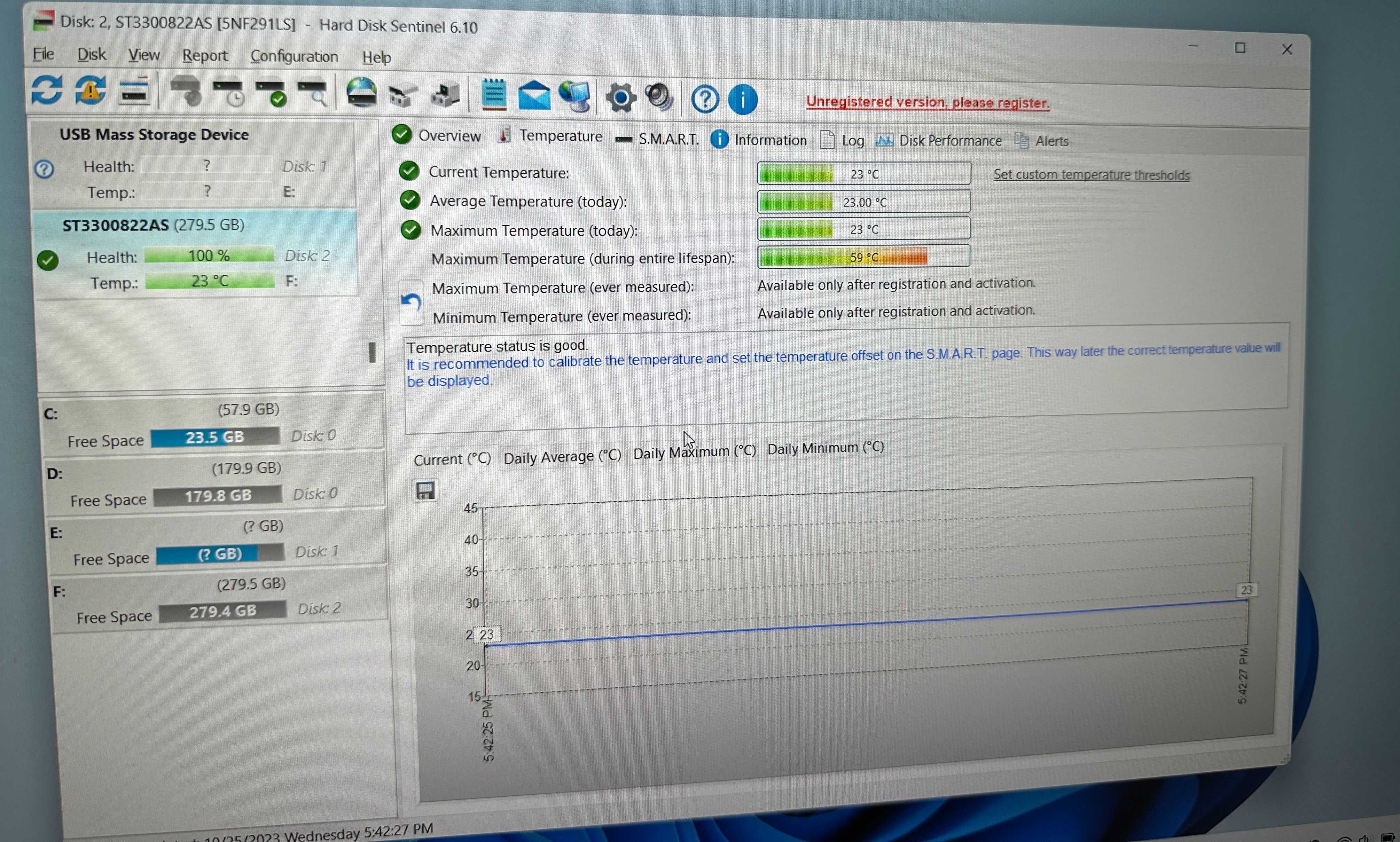Click the save floppy icon above chart

click(425, 490)
